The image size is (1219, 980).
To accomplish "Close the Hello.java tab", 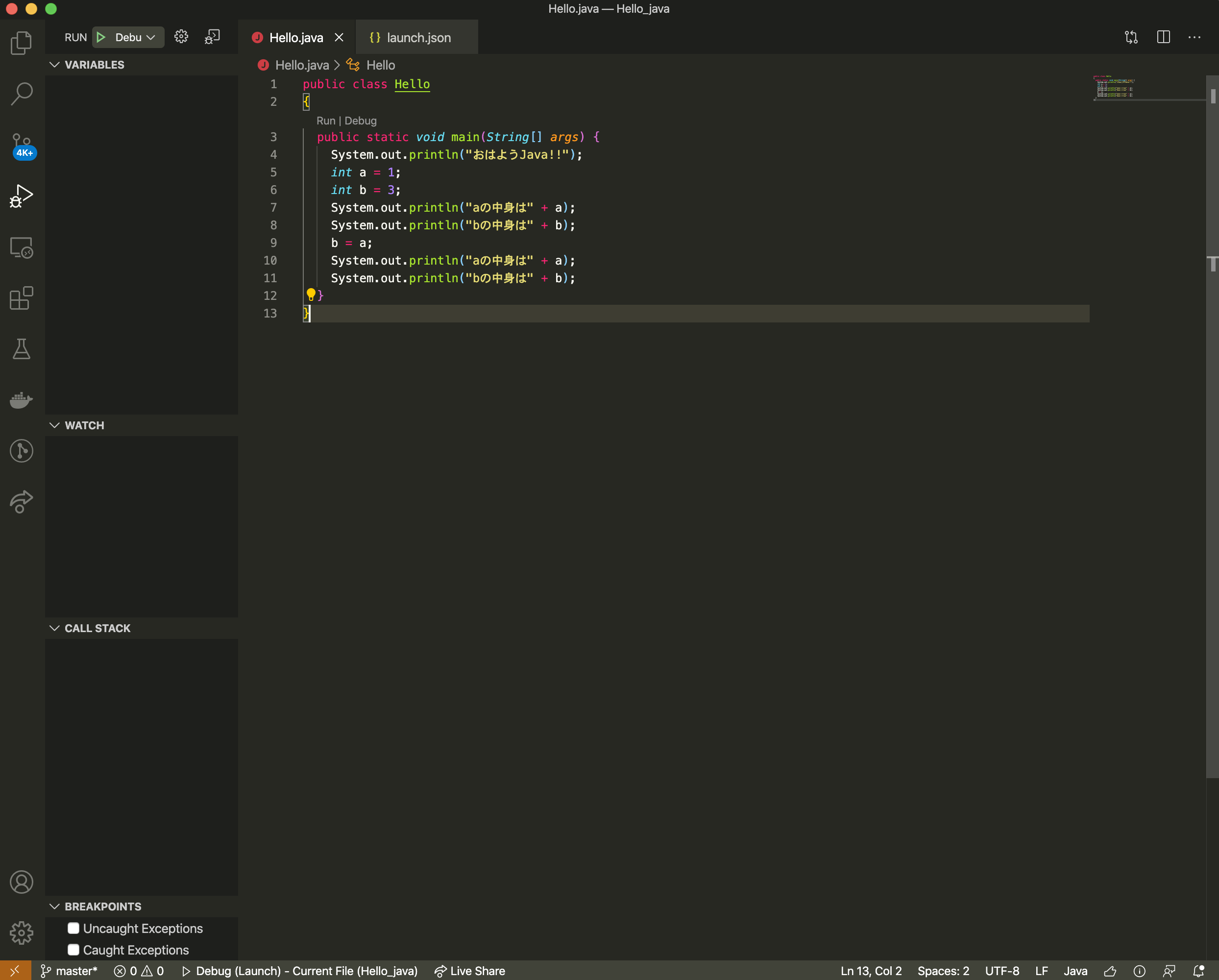I will pyautogui.click(x=339, y=37).
